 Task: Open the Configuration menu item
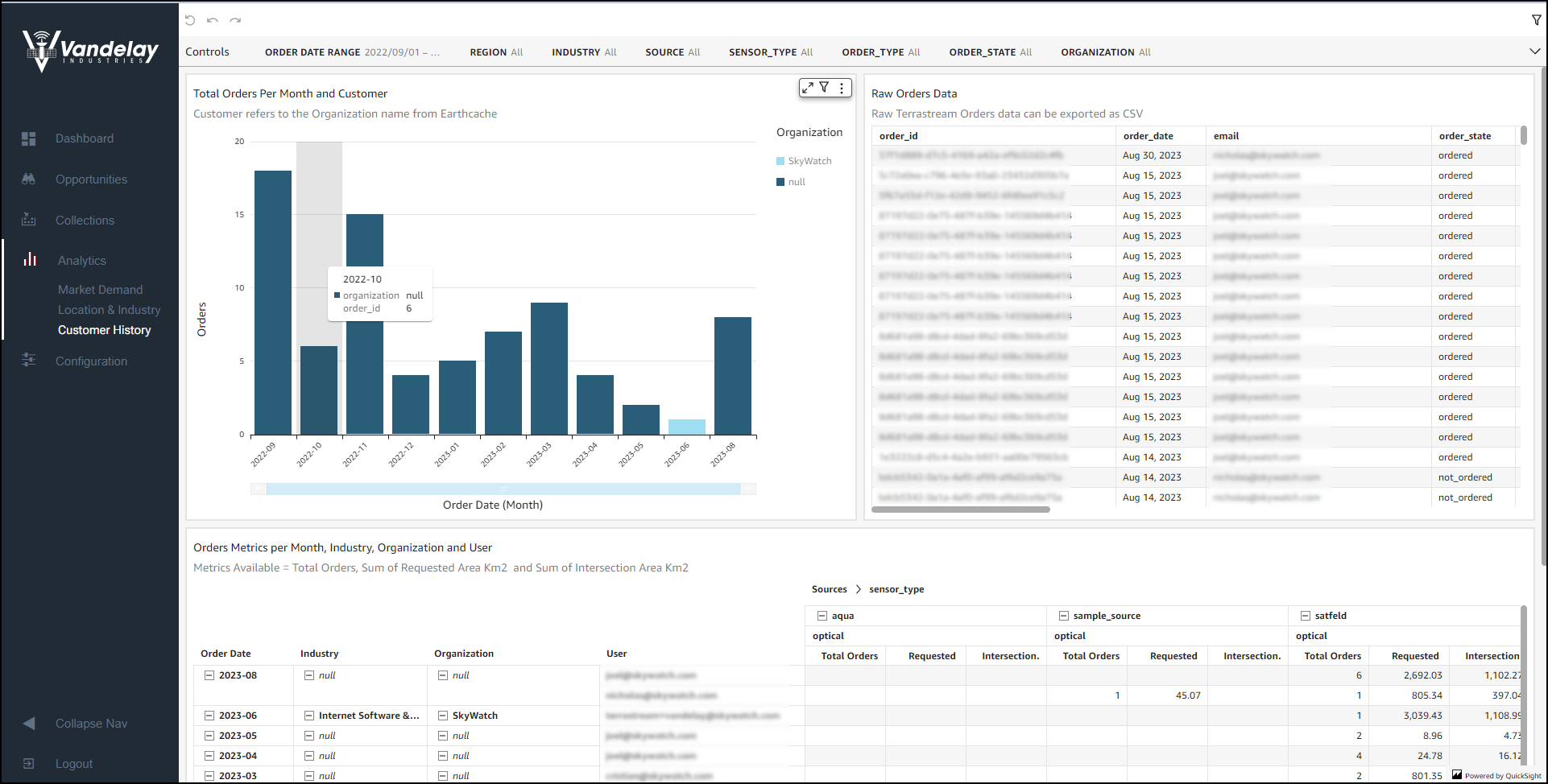(x=91, y=361)
